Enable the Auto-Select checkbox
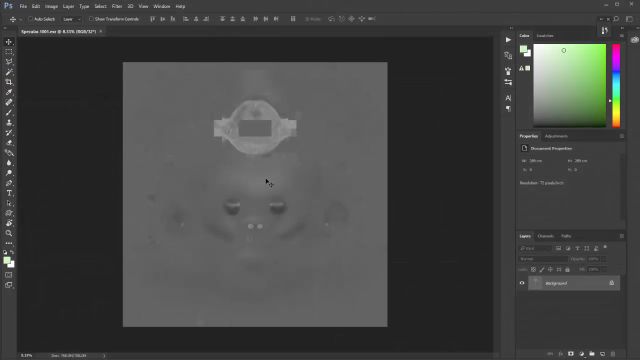640x360 pixels. (31, 19)
